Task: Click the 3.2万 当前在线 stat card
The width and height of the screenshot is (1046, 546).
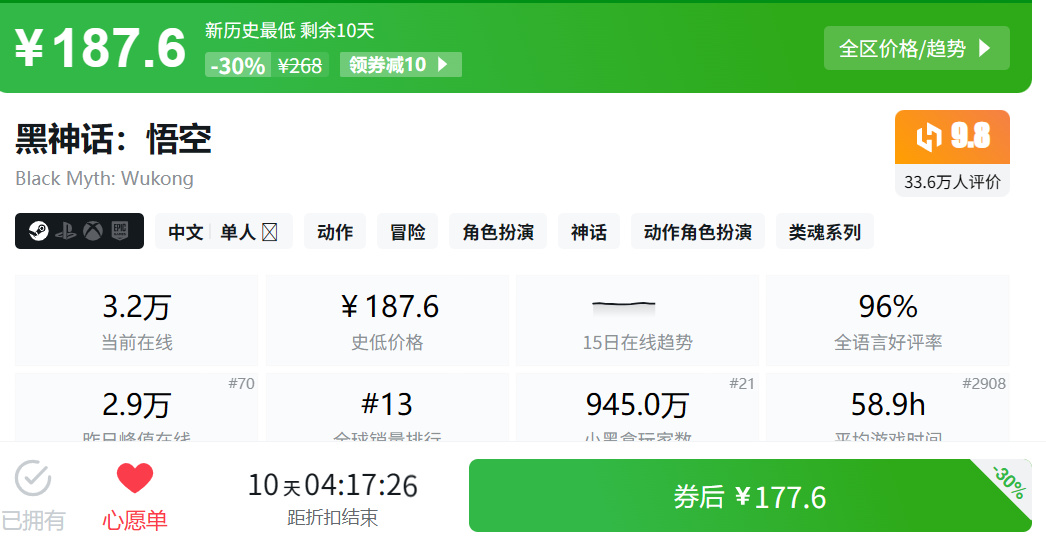Action: [x=137, y=320]
